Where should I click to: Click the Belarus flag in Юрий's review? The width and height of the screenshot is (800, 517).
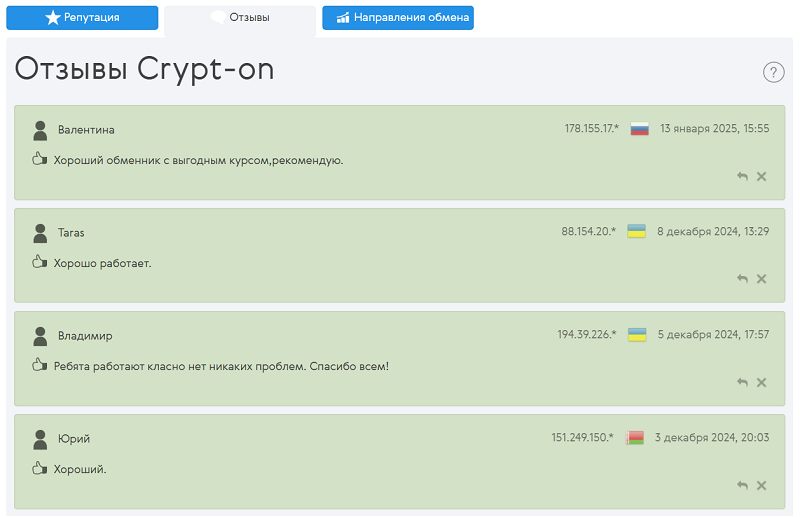pos(635,437)
